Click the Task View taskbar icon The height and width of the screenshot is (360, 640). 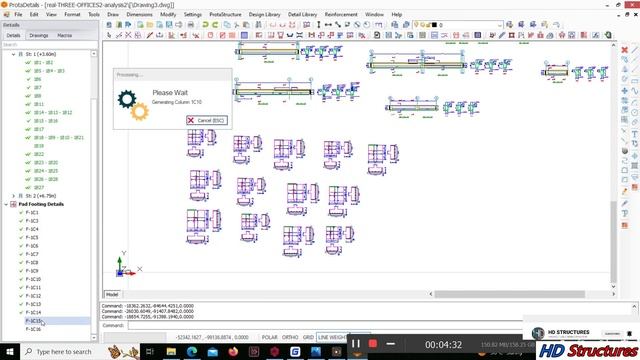[x=150, y=351]
